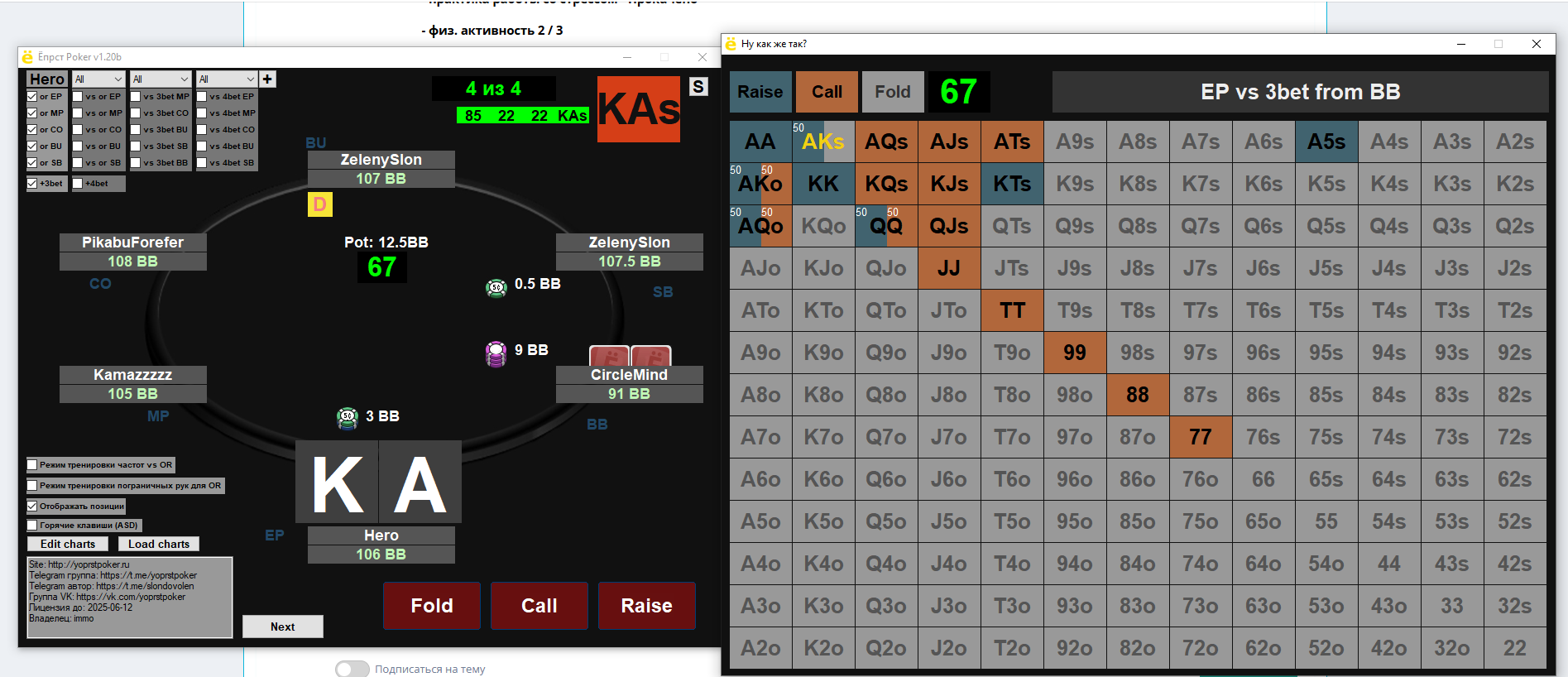Click the QQ cell in the range chart
Image resolution: width=1568 pixels, height=677 pixels.
pos(886,226)
